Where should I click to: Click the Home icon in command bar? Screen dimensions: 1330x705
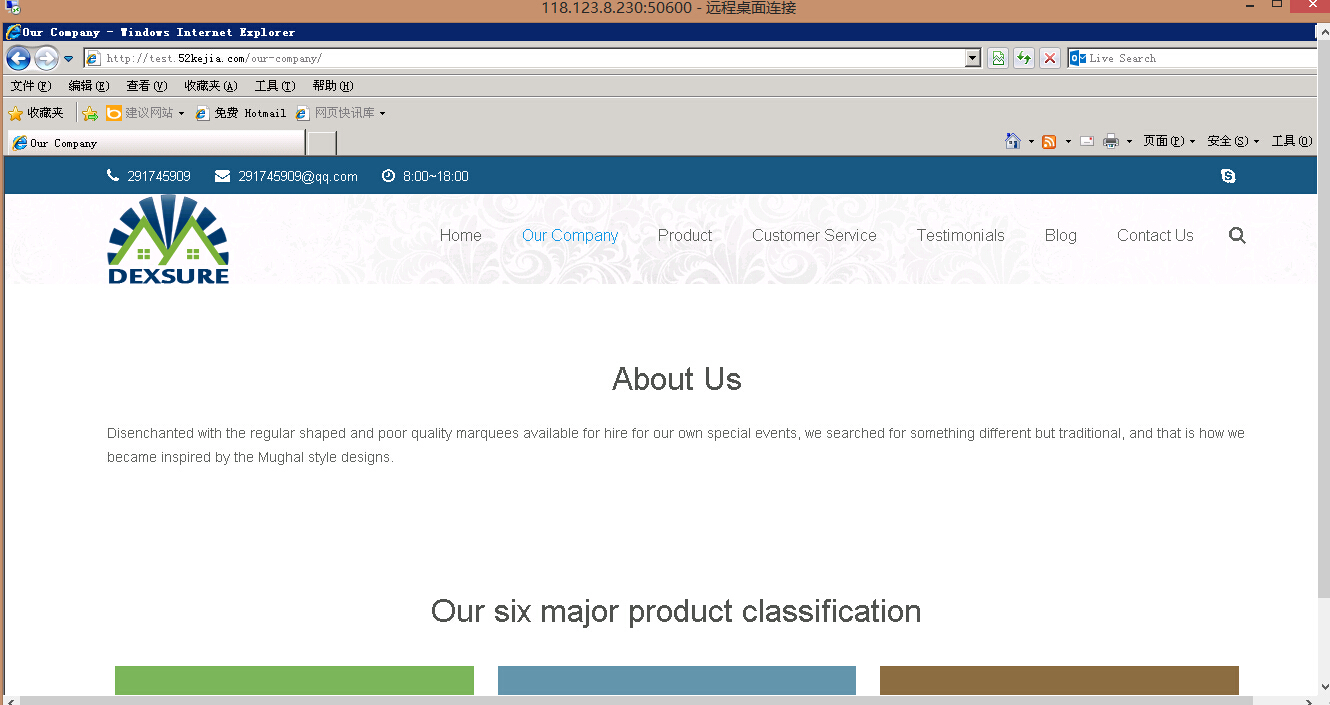point(1013,141)
